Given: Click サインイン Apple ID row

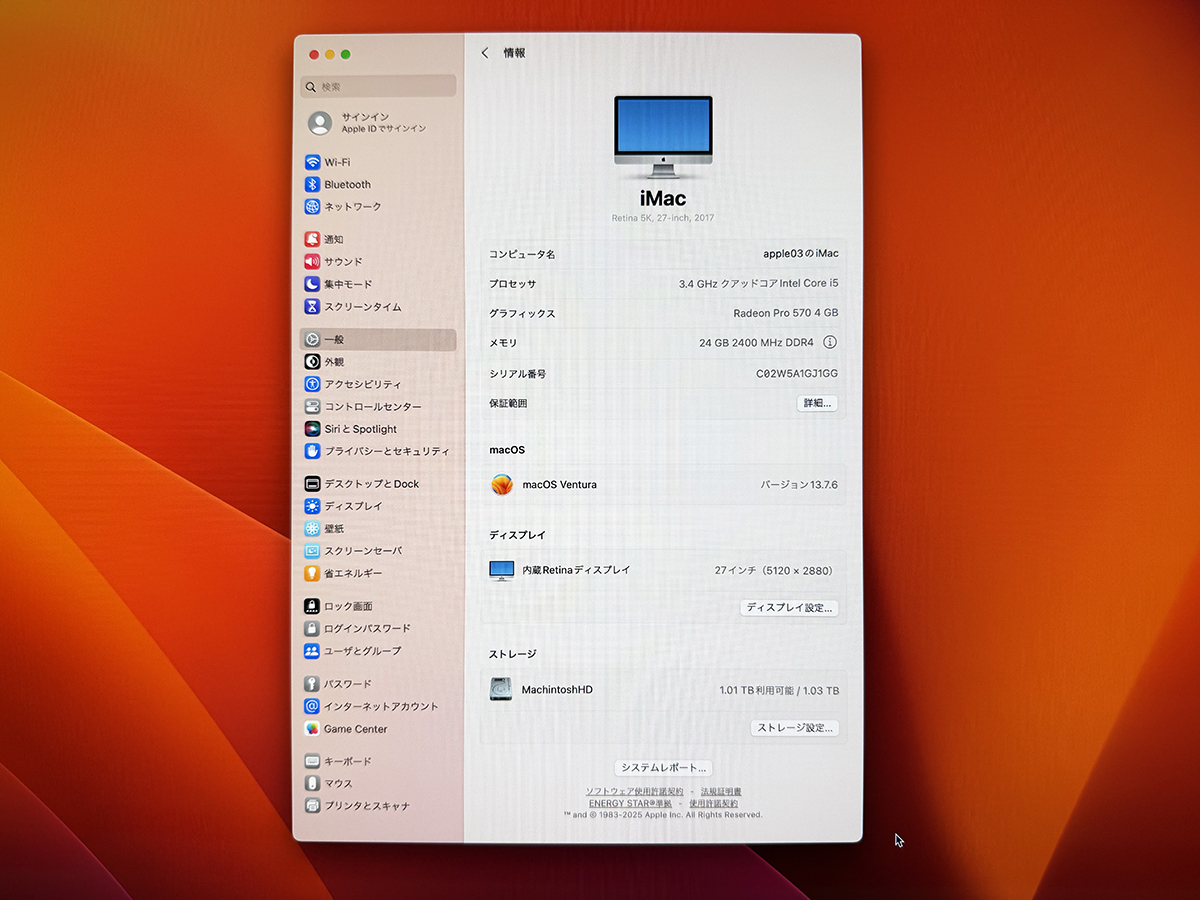Looking at the screenshot, I should click(x=378, y=123).
